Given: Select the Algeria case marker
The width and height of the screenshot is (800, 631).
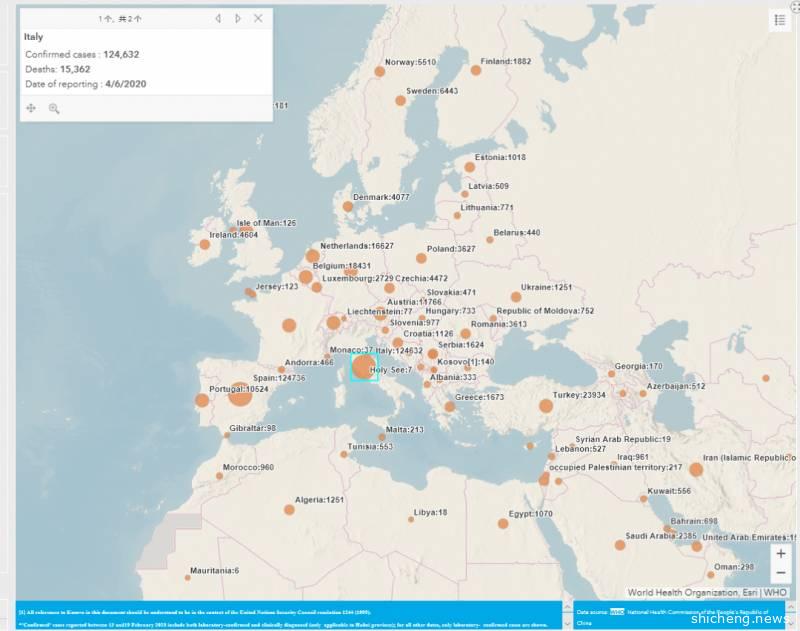Looking at the screenshot, I should (x=289, y=509).
